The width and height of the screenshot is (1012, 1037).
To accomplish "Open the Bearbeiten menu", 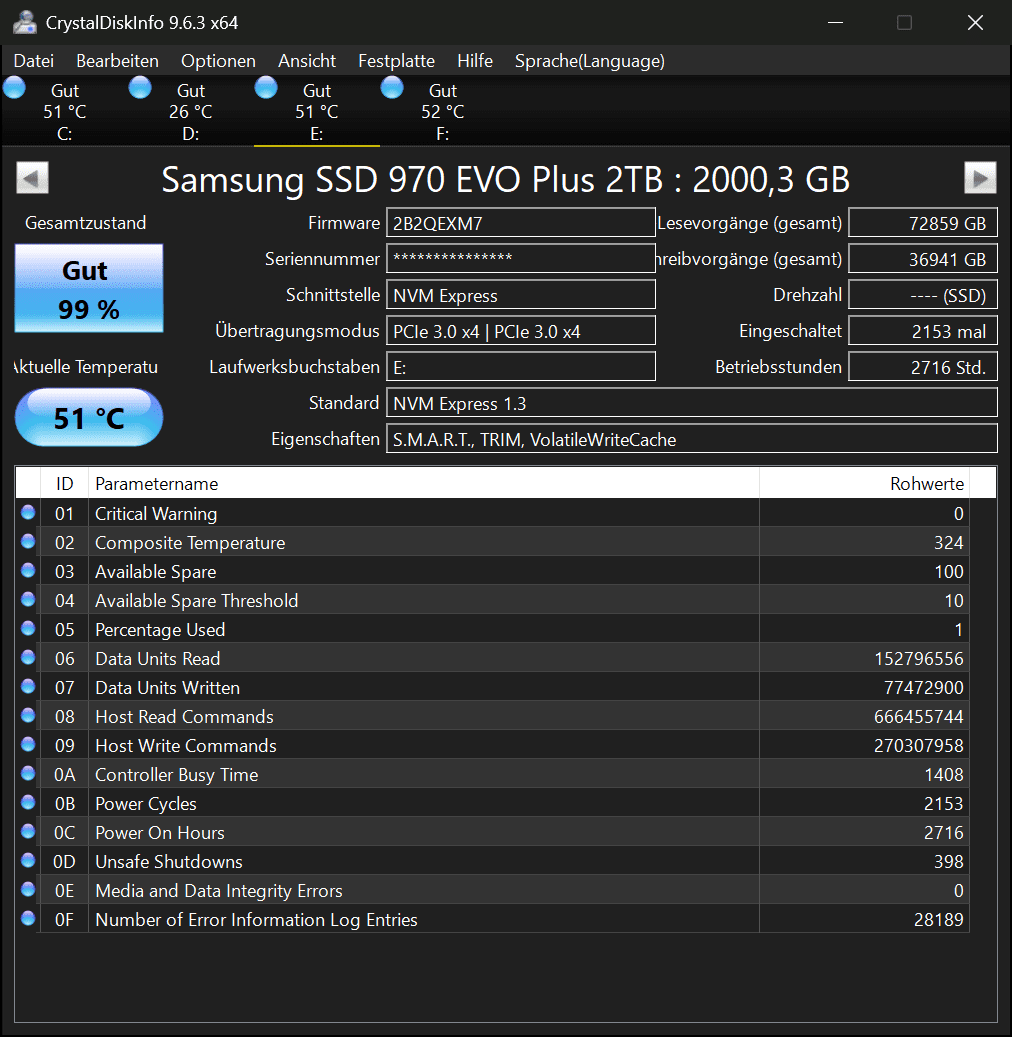I will pyautogui.click(x=117, y=61).
